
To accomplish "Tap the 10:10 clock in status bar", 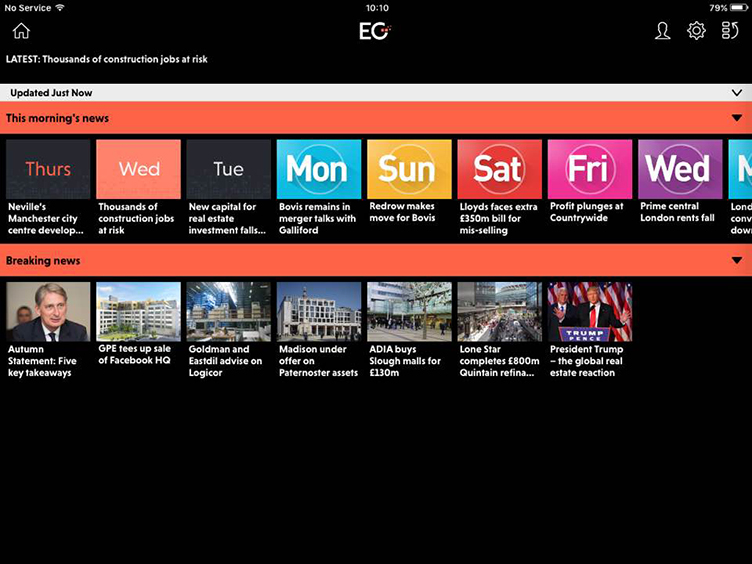I will click(x=377, y=8).
